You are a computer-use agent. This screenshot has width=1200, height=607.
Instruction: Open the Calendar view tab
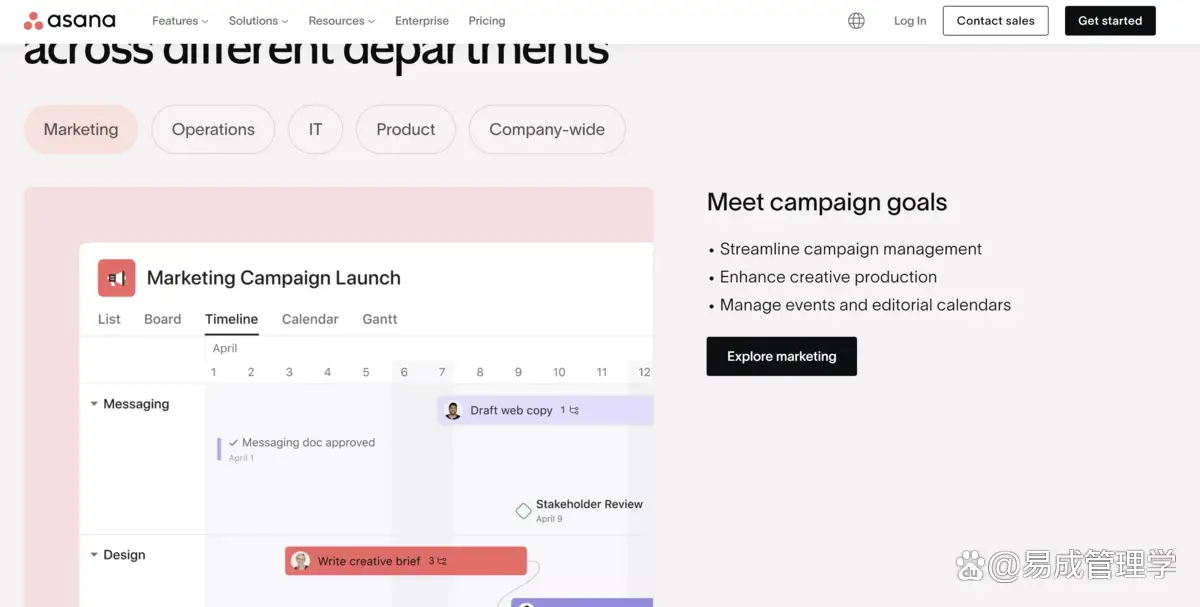tap(310, 319)
